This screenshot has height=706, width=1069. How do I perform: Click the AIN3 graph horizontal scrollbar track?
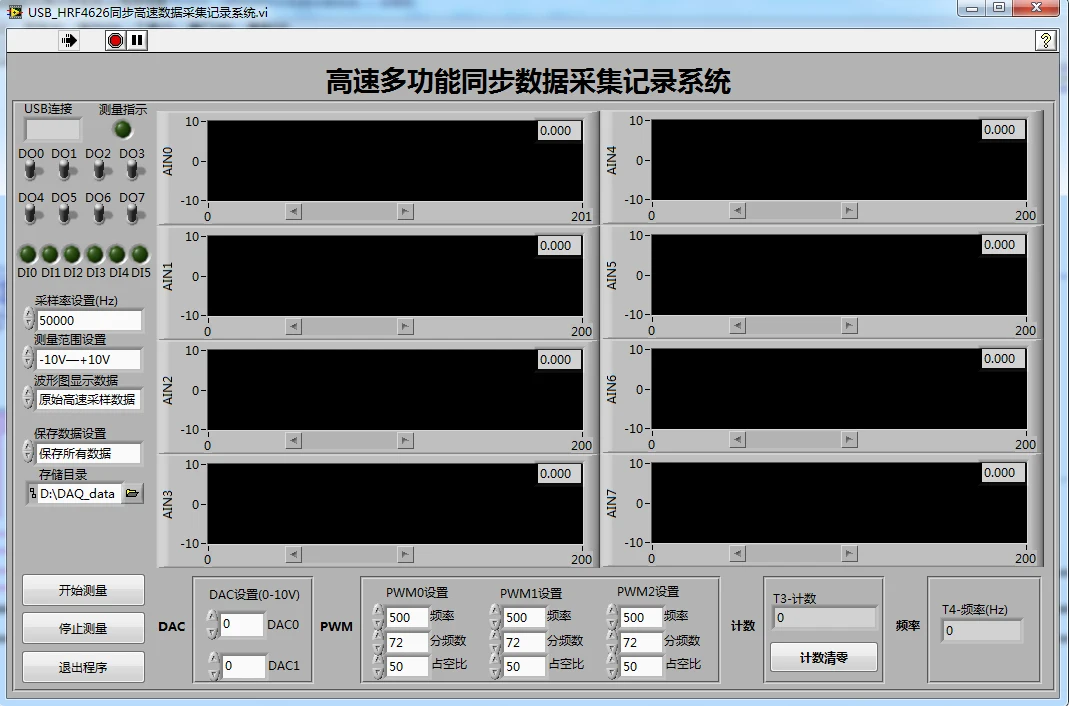point(349,554)
